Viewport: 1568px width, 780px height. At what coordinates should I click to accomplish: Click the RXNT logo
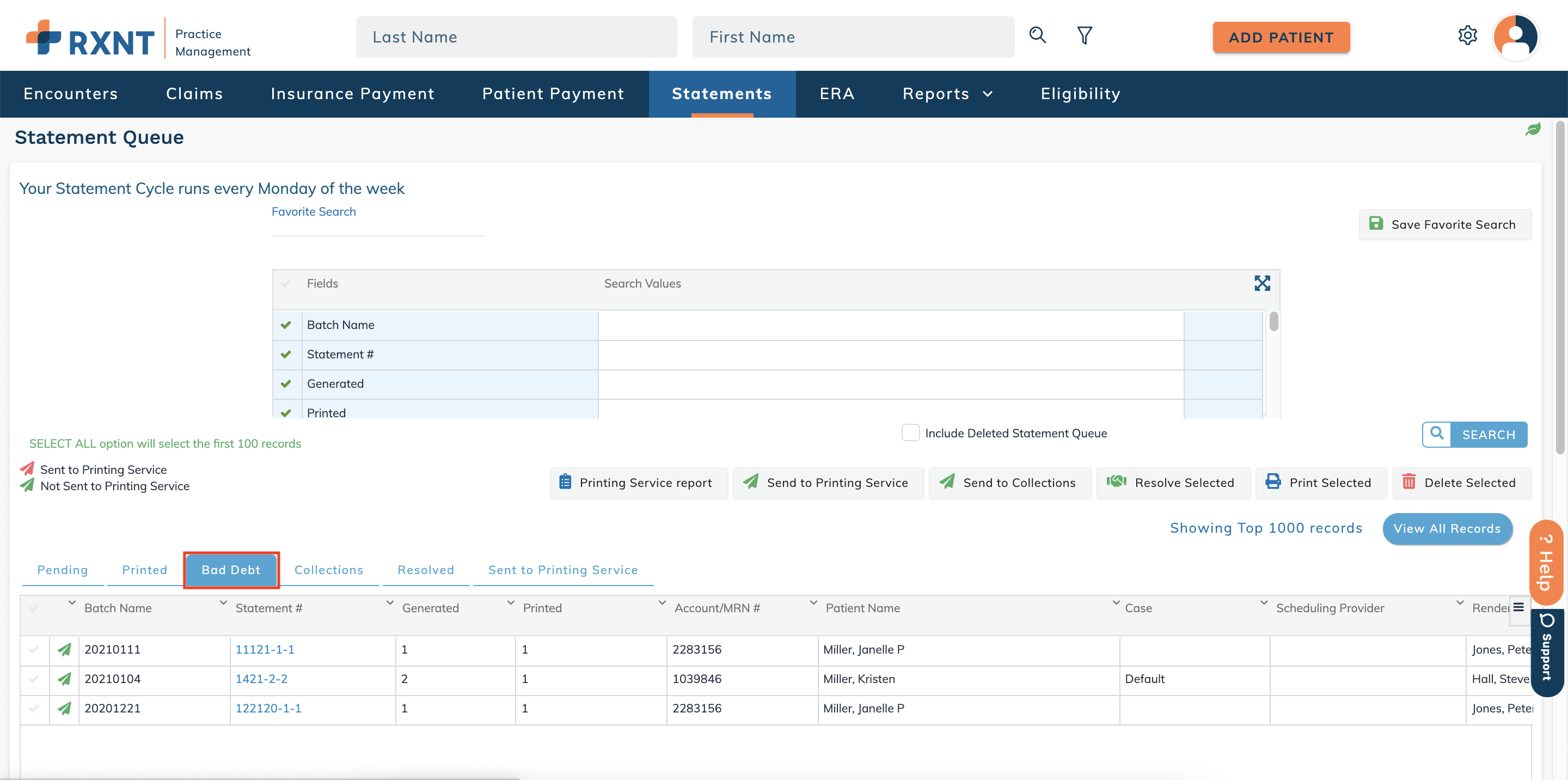pyautogui.click(x=90, y=38)
